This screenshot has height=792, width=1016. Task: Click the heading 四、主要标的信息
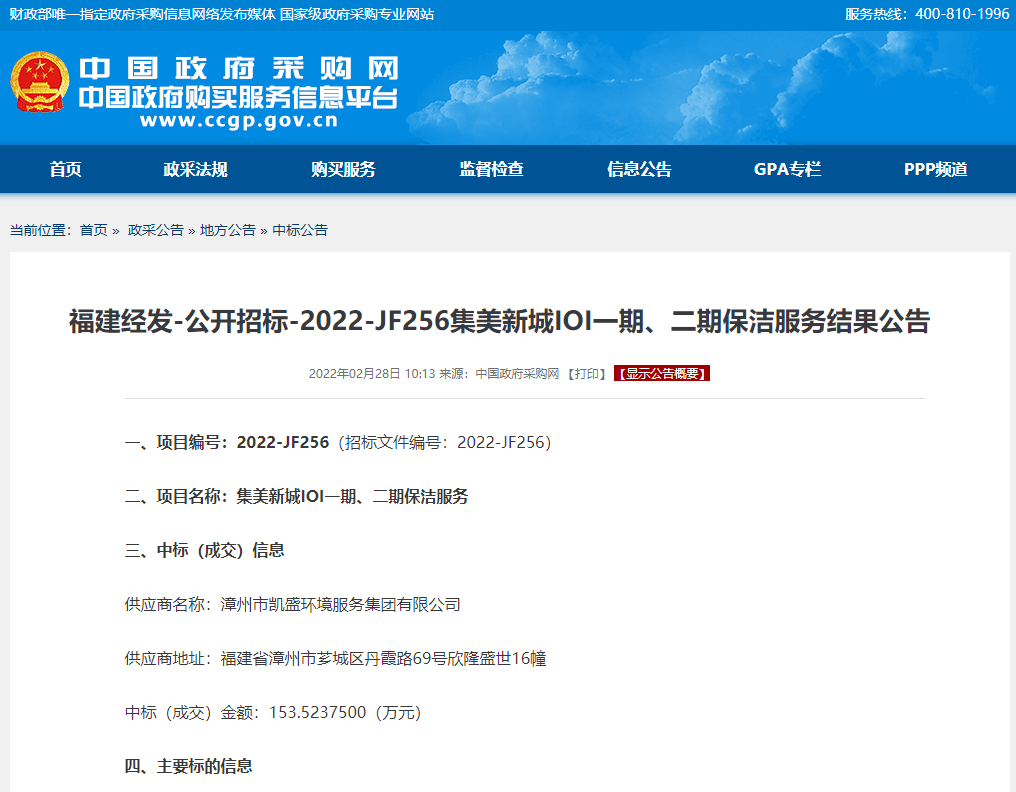point(189,766)
